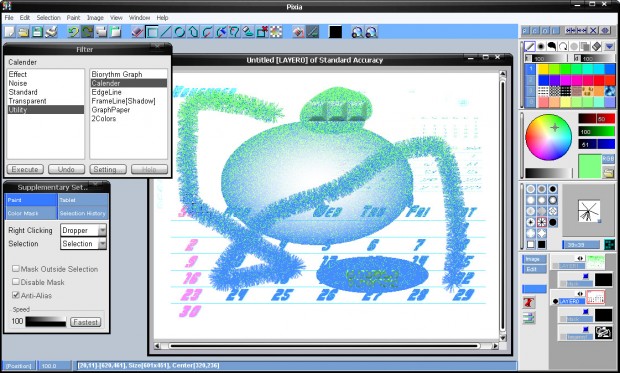
Task: Pick a hue on the color wheel
Action: [x=548, y=137]
